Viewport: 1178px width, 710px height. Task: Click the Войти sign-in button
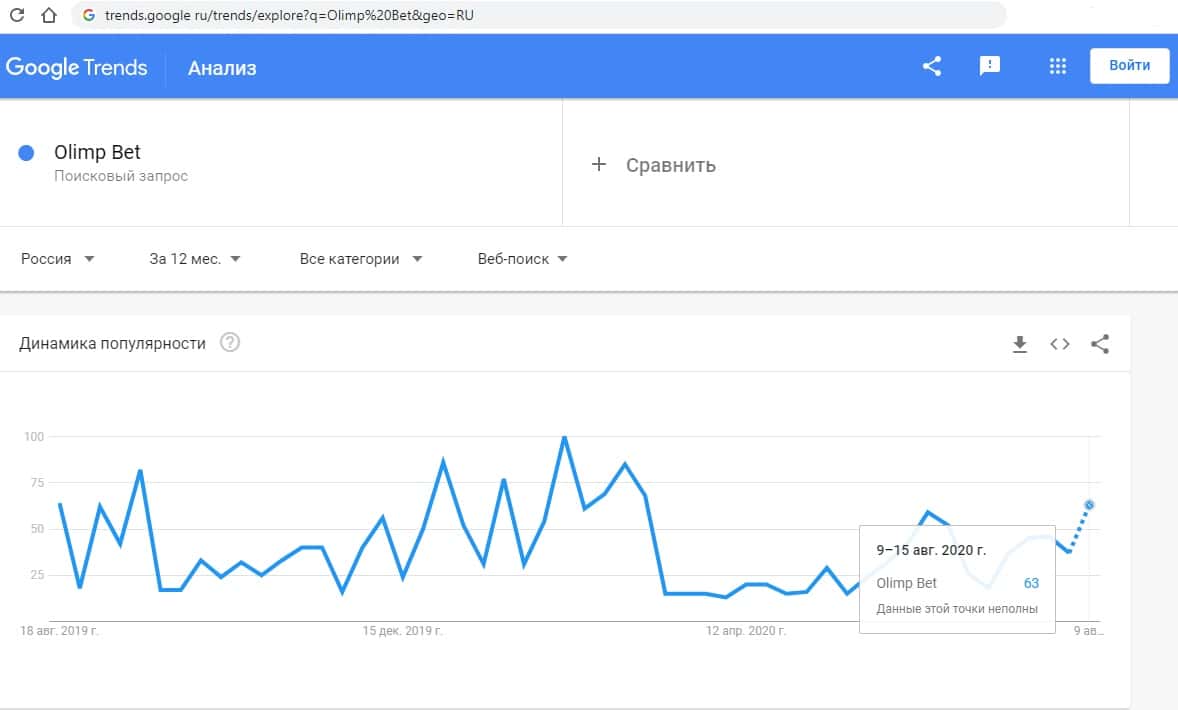pos(1129,66)
